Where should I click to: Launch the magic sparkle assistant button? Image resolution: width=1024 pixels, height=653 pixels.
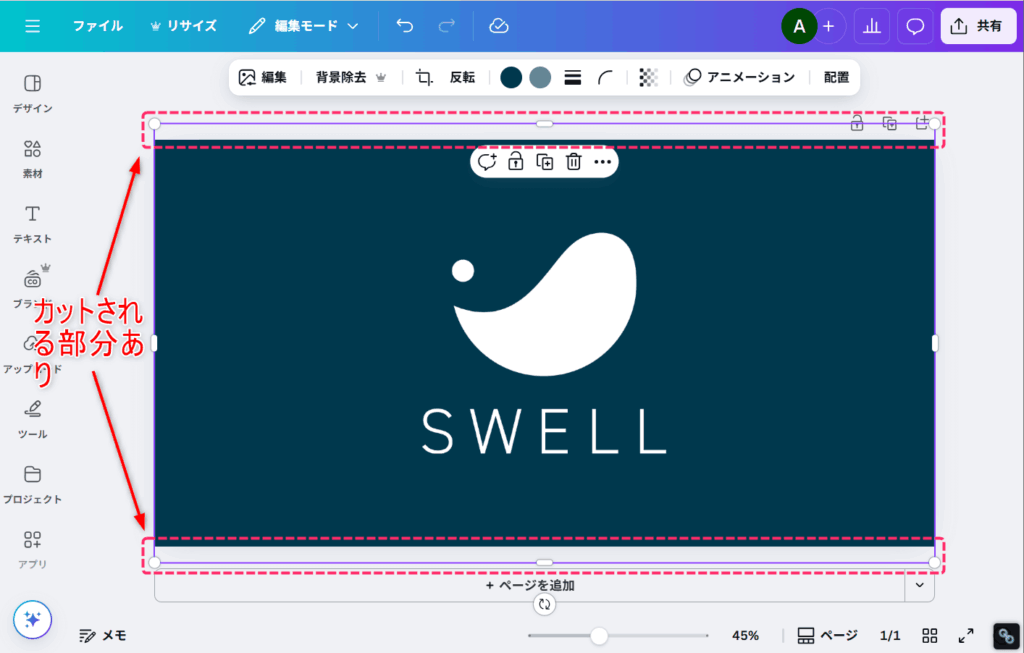coord(33,620)
